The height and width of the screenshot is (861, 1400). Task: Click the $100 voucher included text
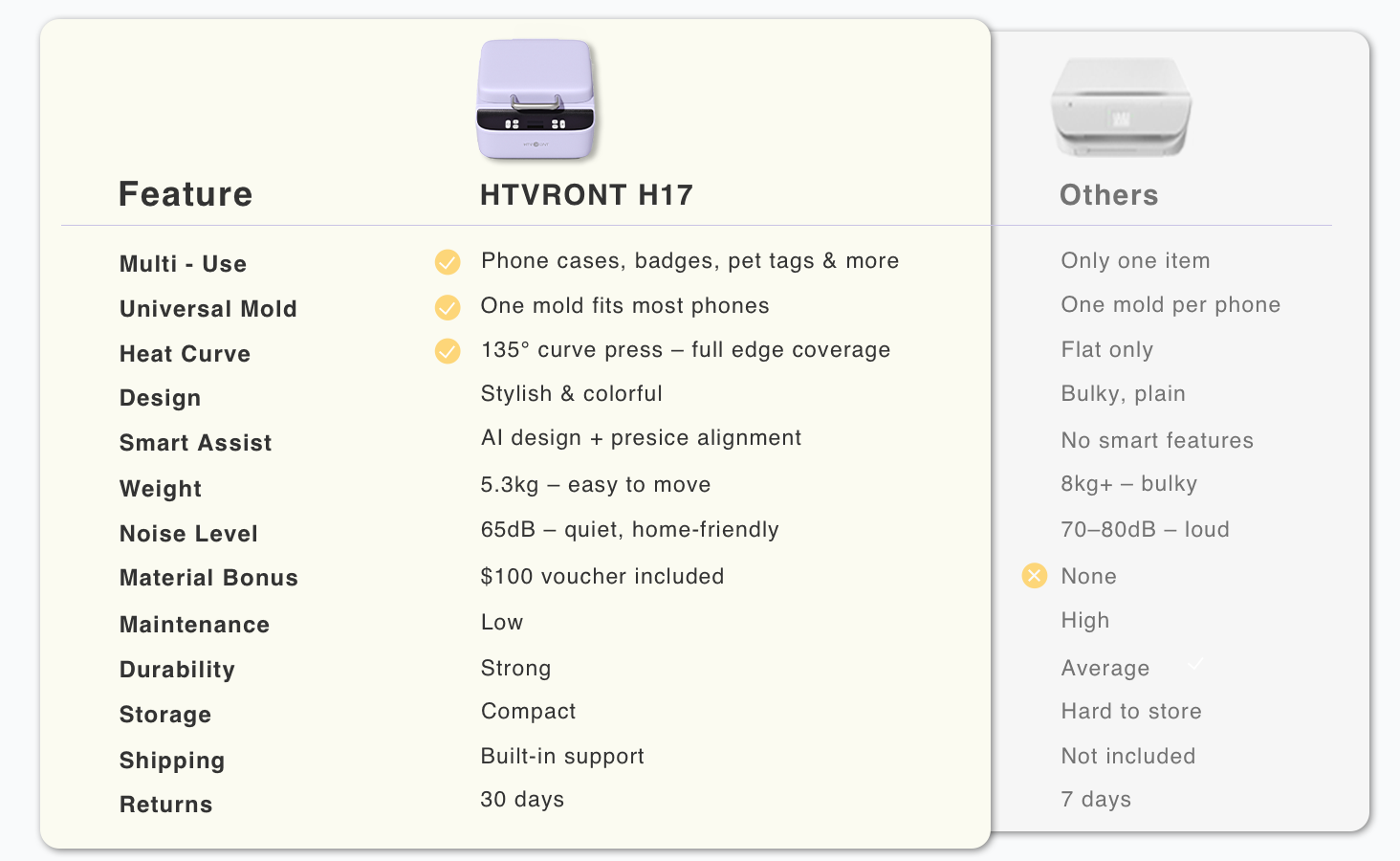[602, 576]
